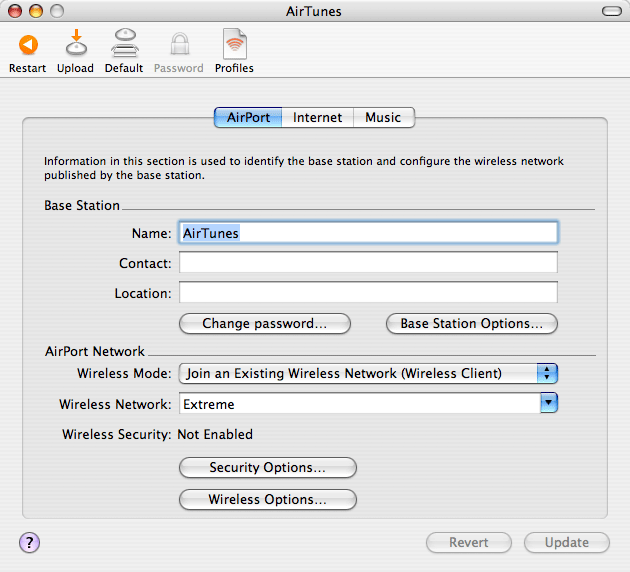Click the AirPort Network section heading
630x572 pixels.
point(95,351)
